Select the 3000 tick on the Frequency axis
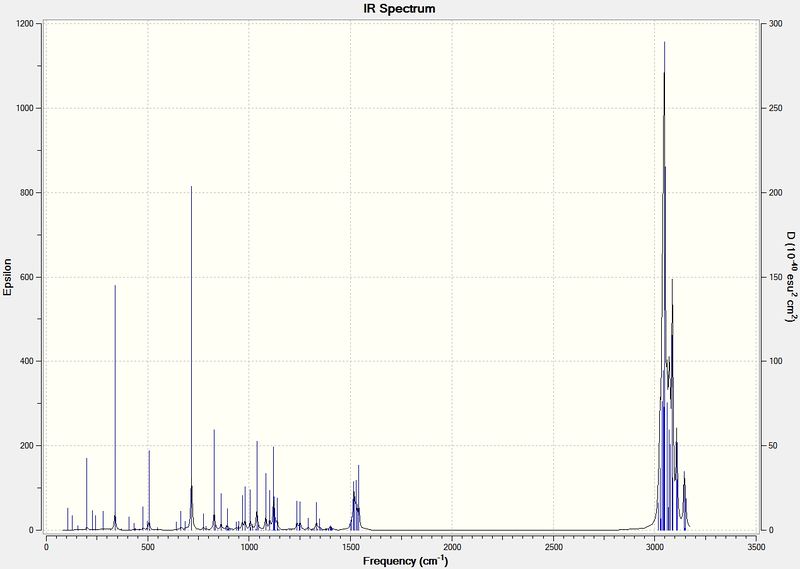800x569 pixels. (x=655, y=547)
